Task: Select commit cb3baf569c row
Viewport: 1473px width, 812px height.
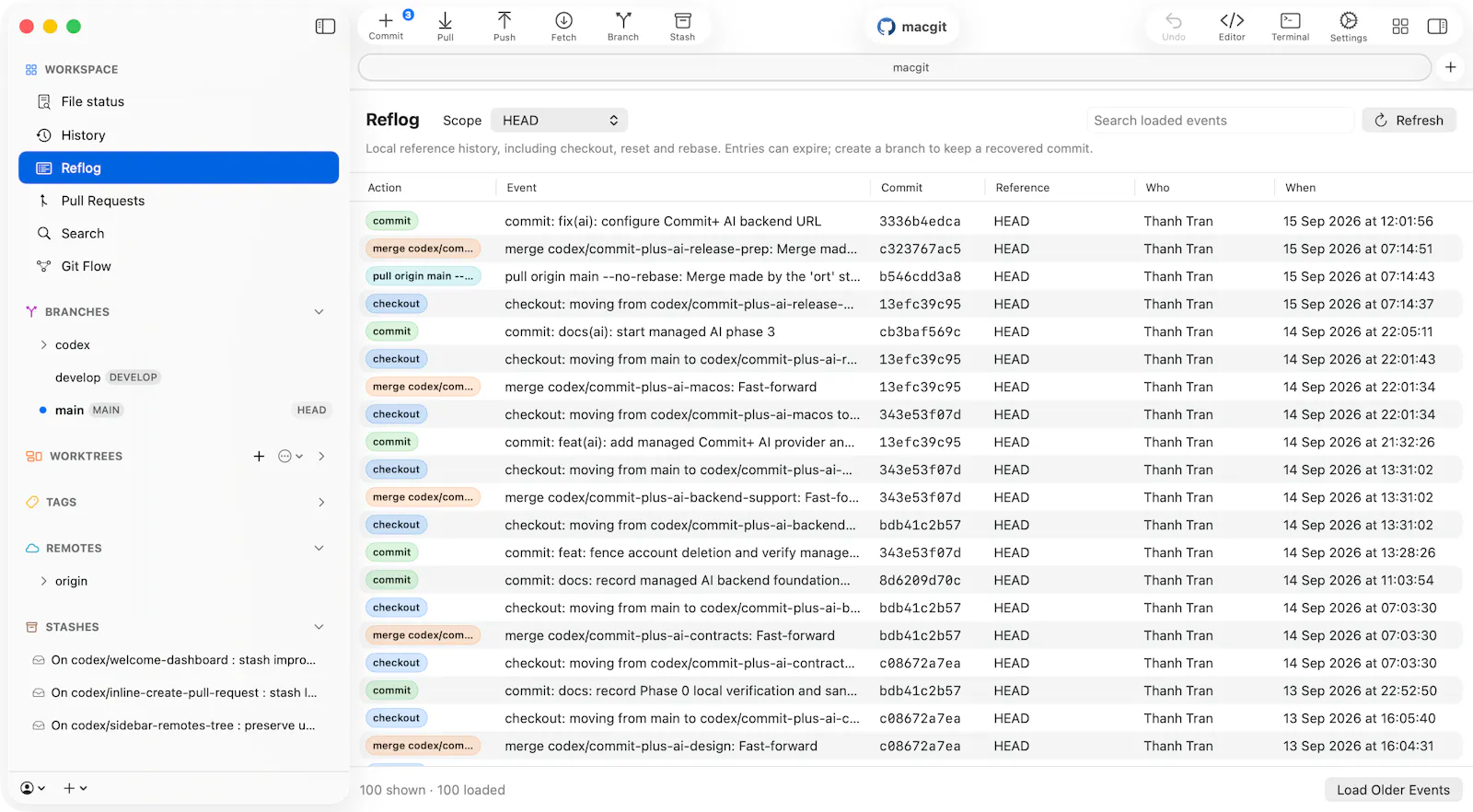Action: pos(910,331)
